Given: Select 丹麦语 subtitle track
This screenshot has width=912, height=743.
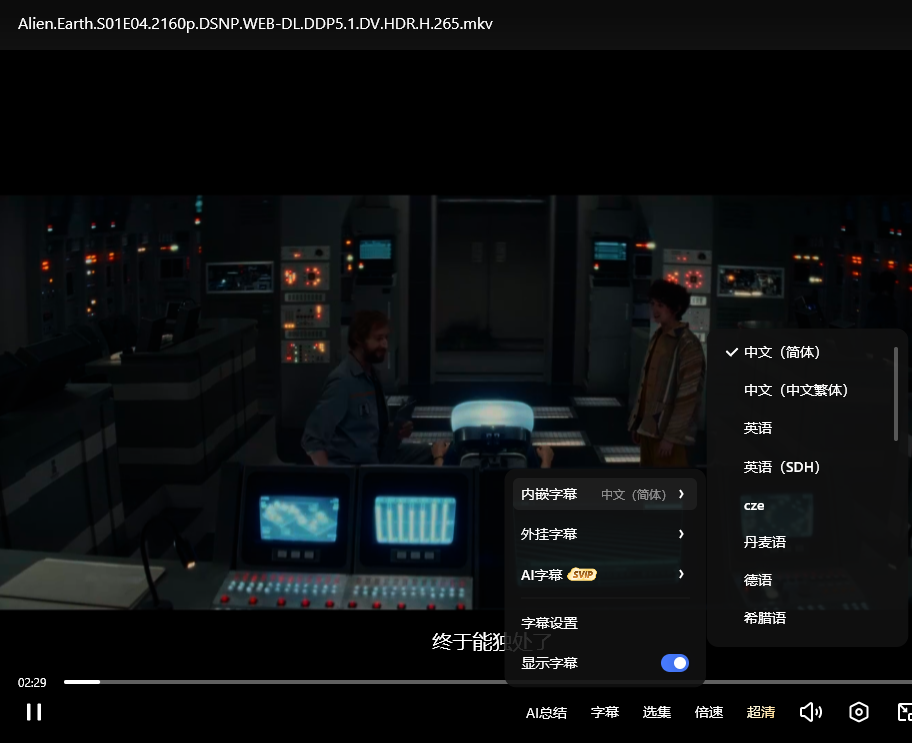Looking at the screenshot, I should [x=765, y=542].
